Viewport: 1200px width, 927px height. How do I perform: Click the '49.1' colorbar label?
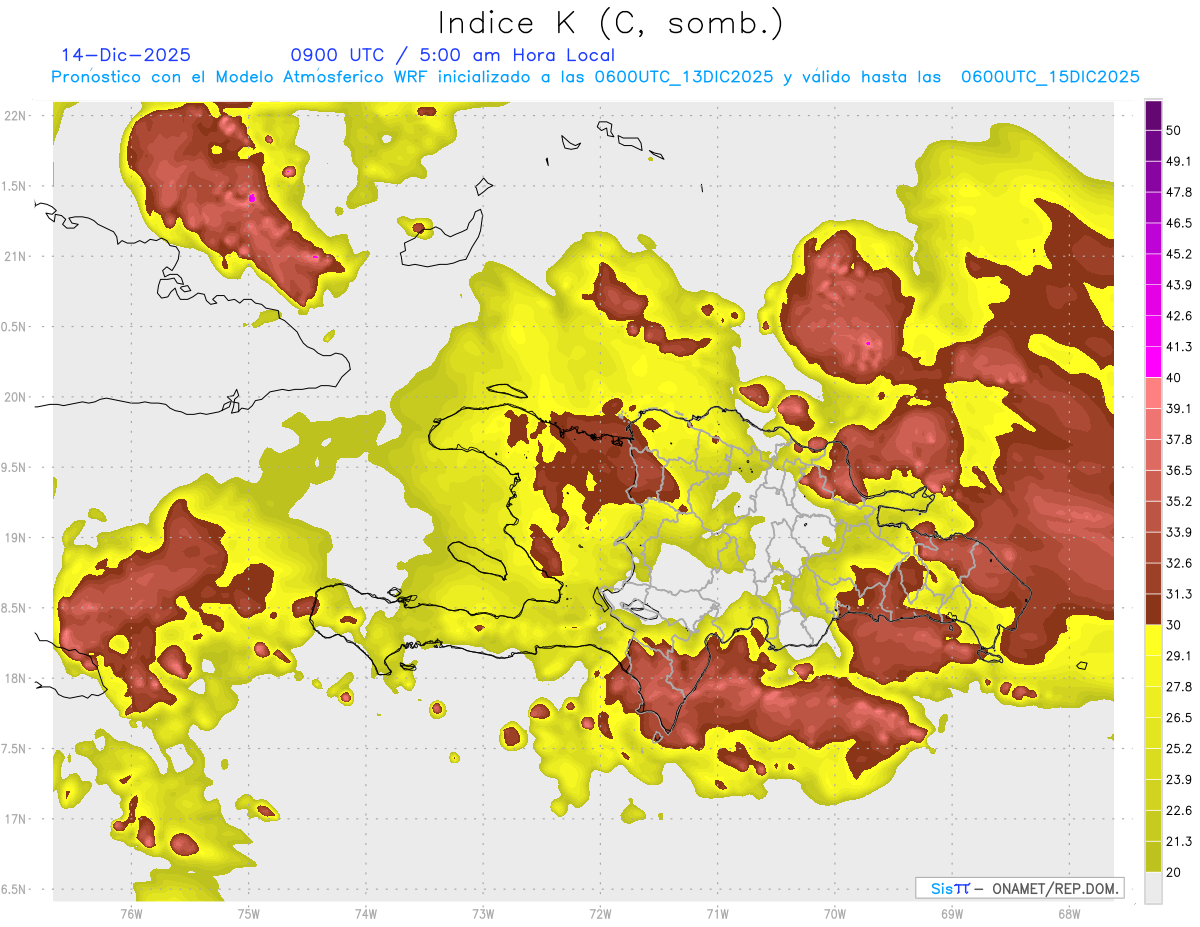pos(1179,161)
